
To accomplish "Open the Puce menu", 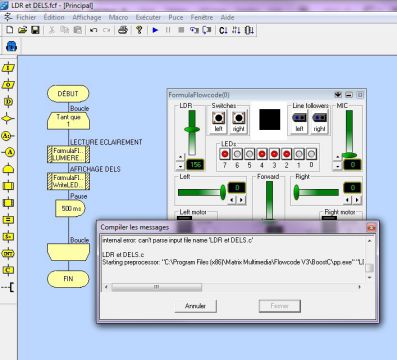I will click(x=176, y=17).
